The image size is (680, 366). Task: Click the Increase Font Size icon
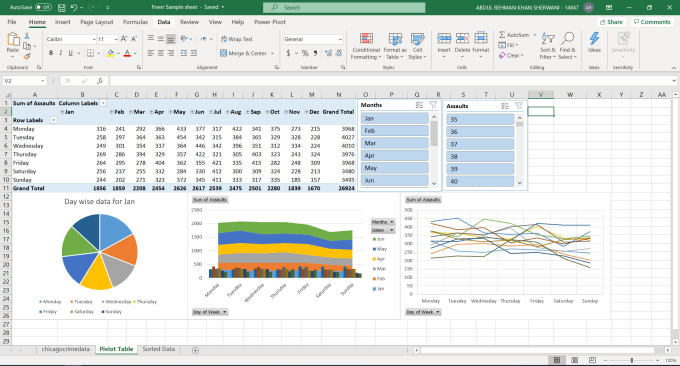124,39
